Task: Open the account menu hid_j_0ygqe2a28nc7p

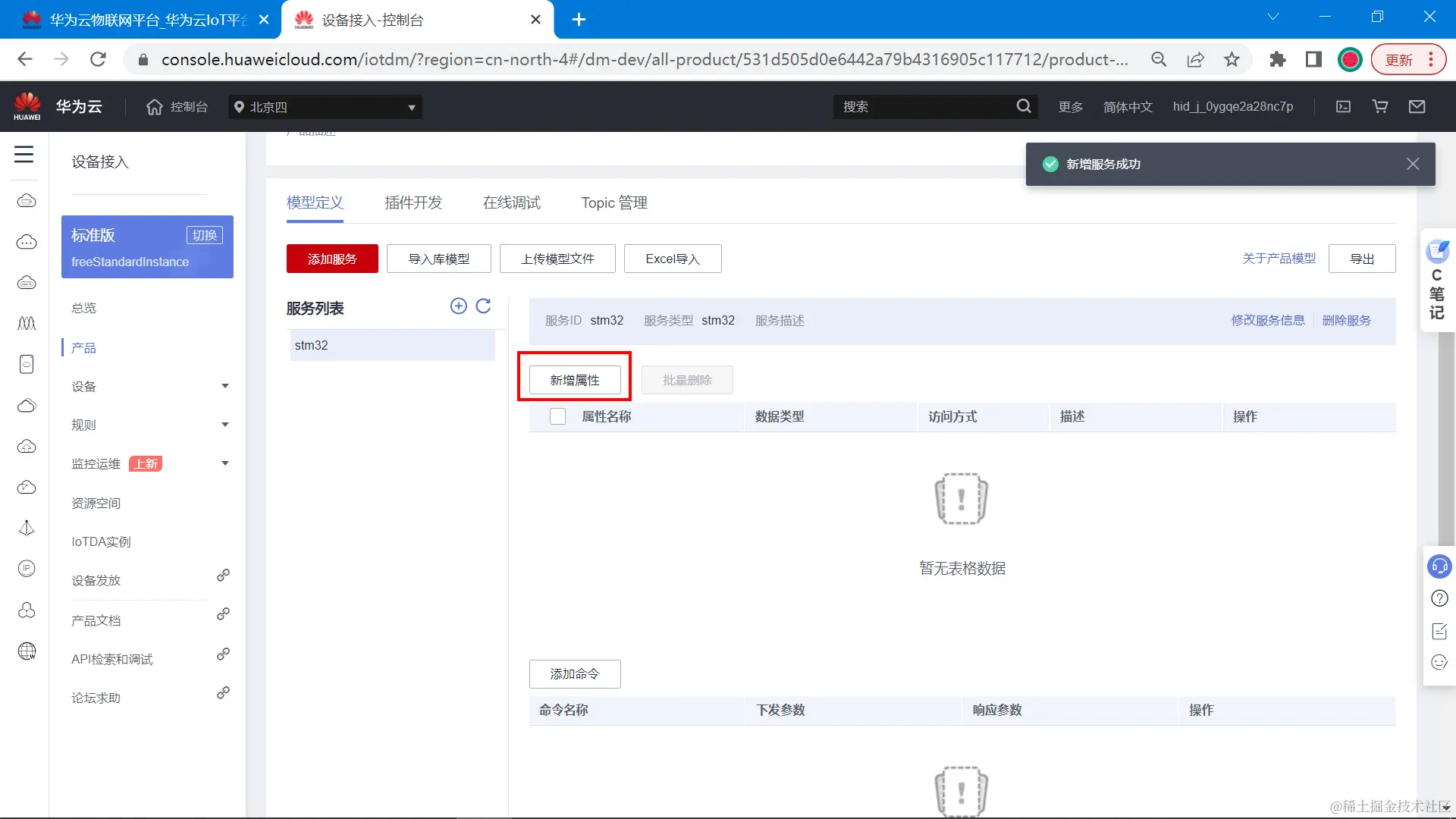Action: [x=1233, y=107]
